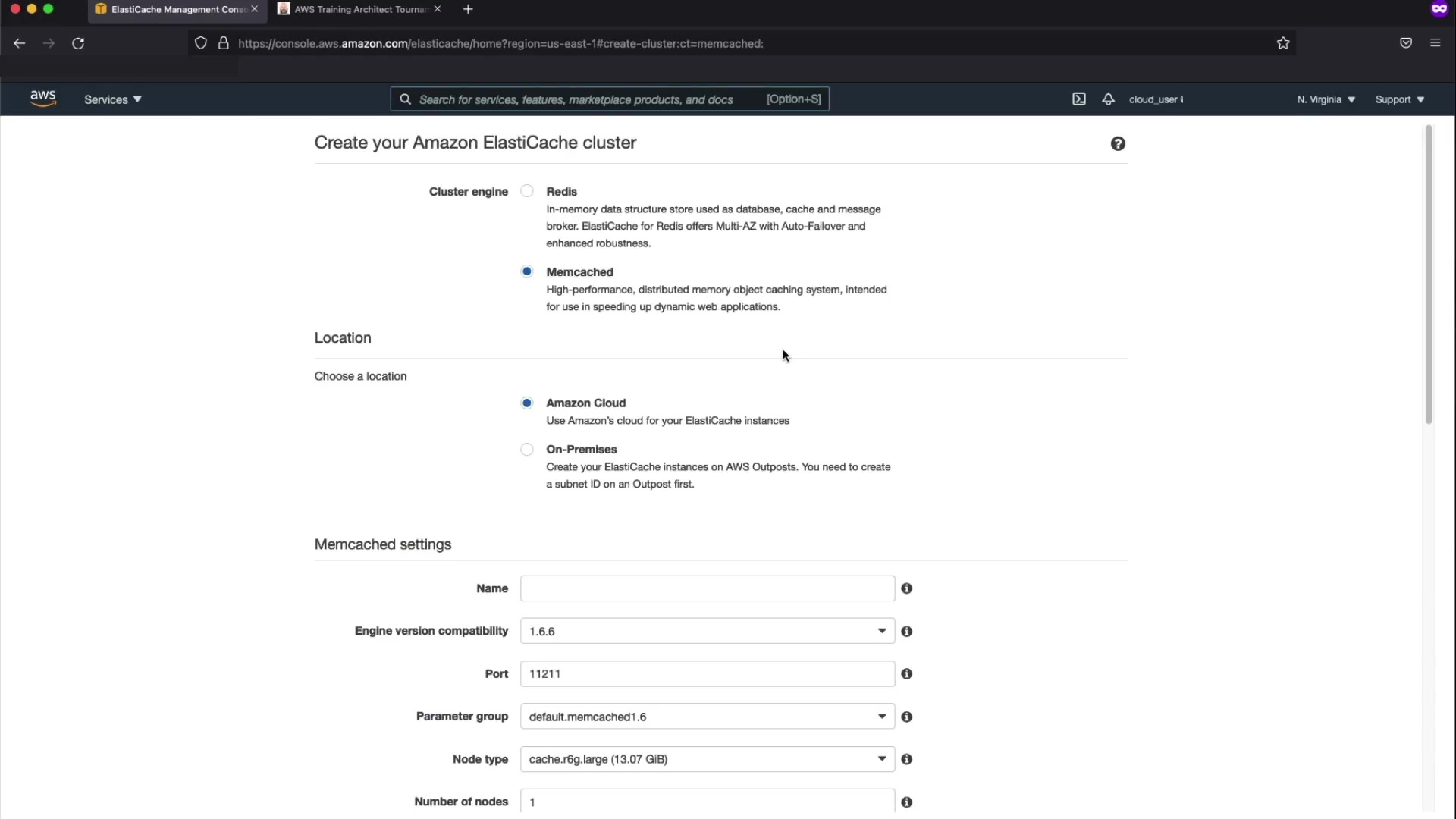
Task: Click the notifications bell icon
Action: [x=1108, y=99]
